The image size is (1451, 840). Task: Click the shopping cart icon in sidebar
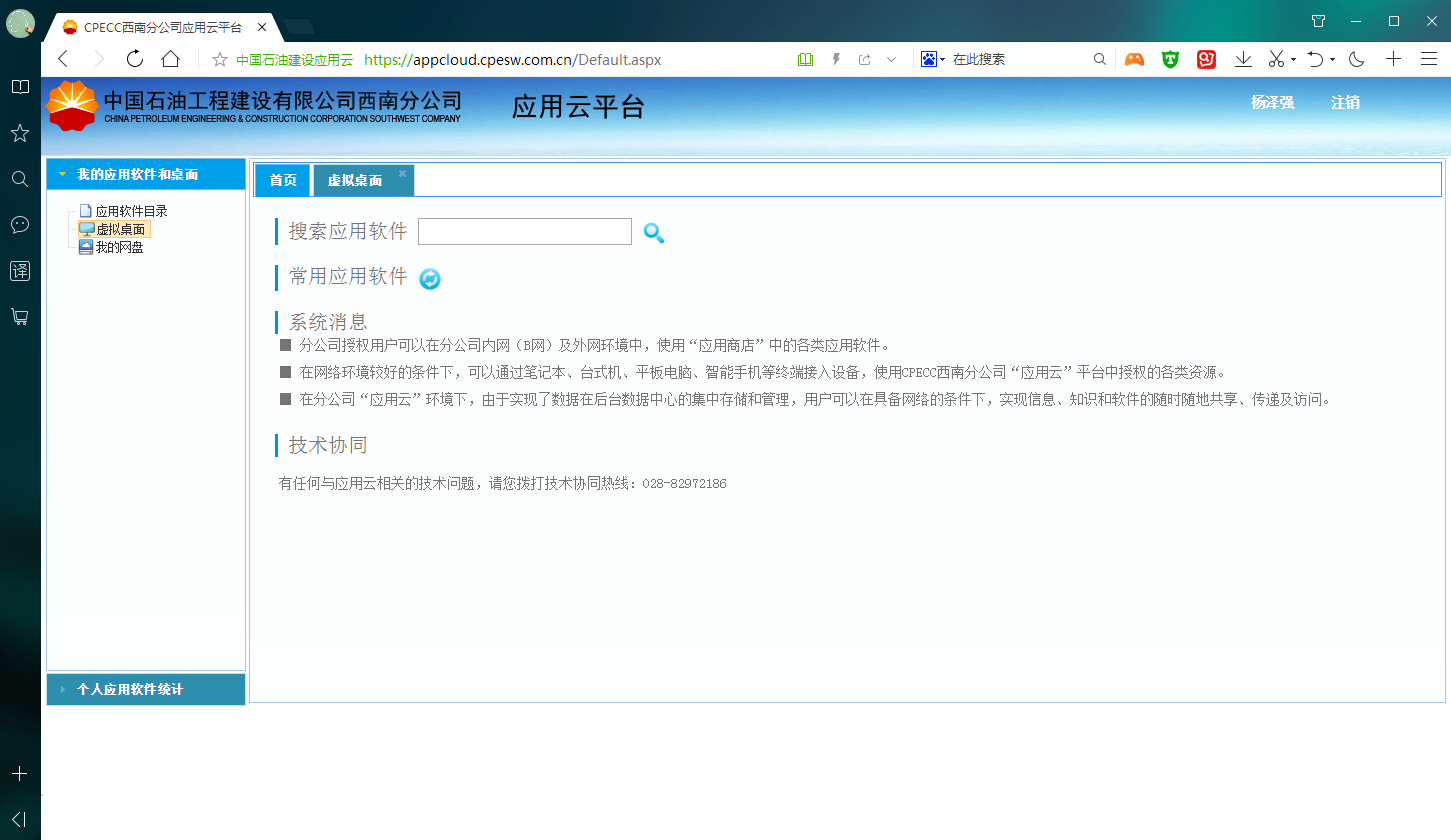[19, 317]
